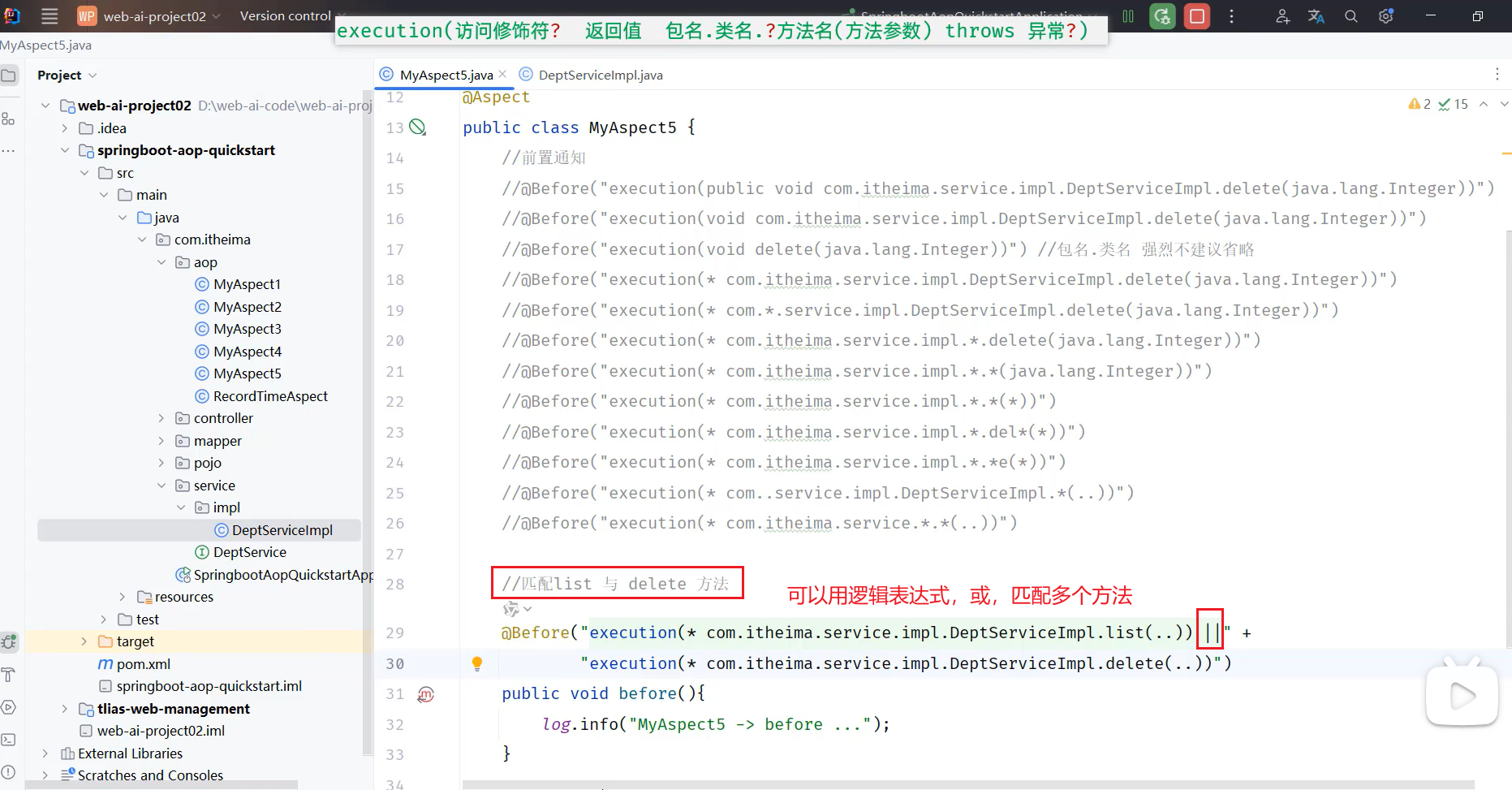Open the Debug tool window bug icon
This screenshot has height=790, width=1512.
coord(10,641)
